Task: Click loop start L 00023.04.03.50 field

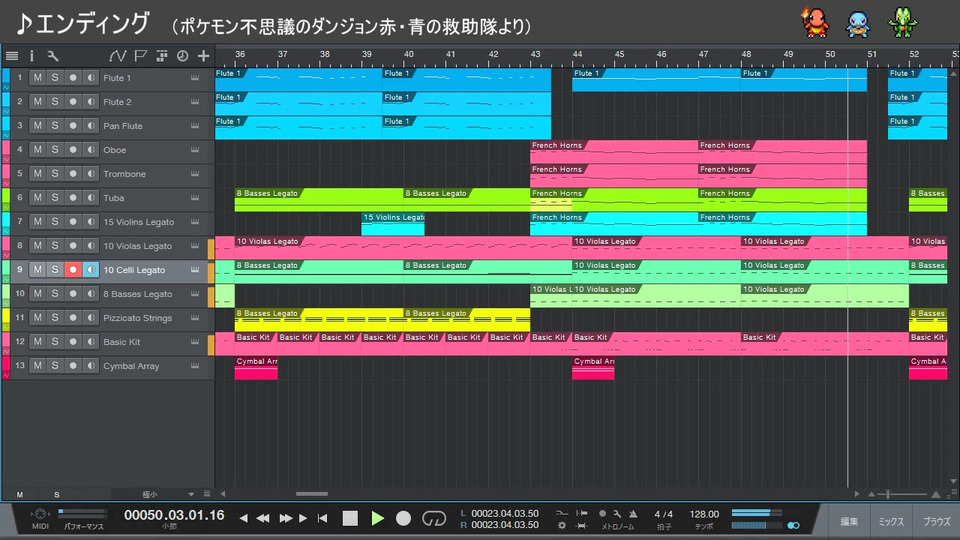Action: 504,513
